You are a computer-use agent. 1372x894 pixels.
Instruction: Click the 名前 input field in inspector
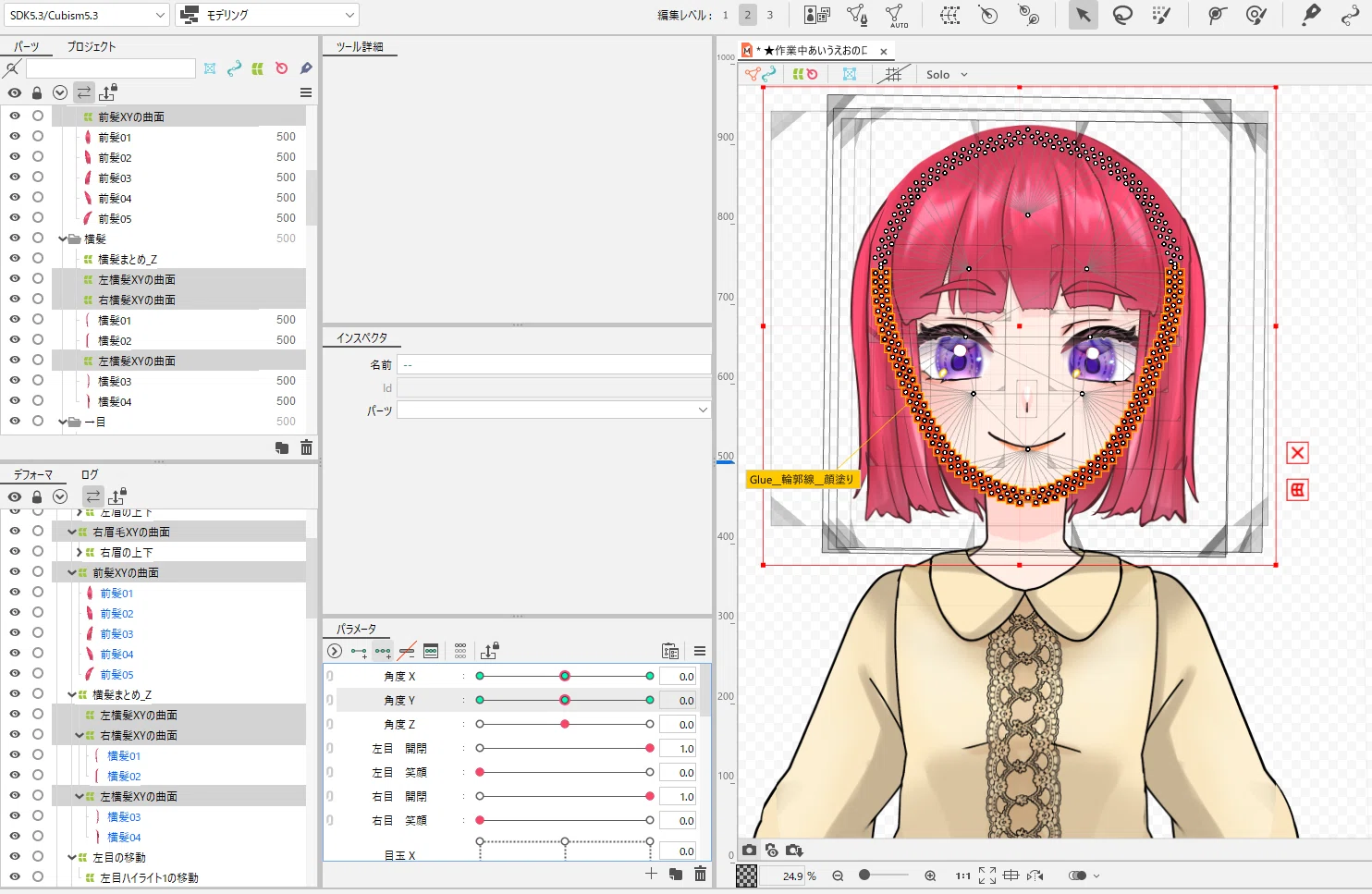554,365
